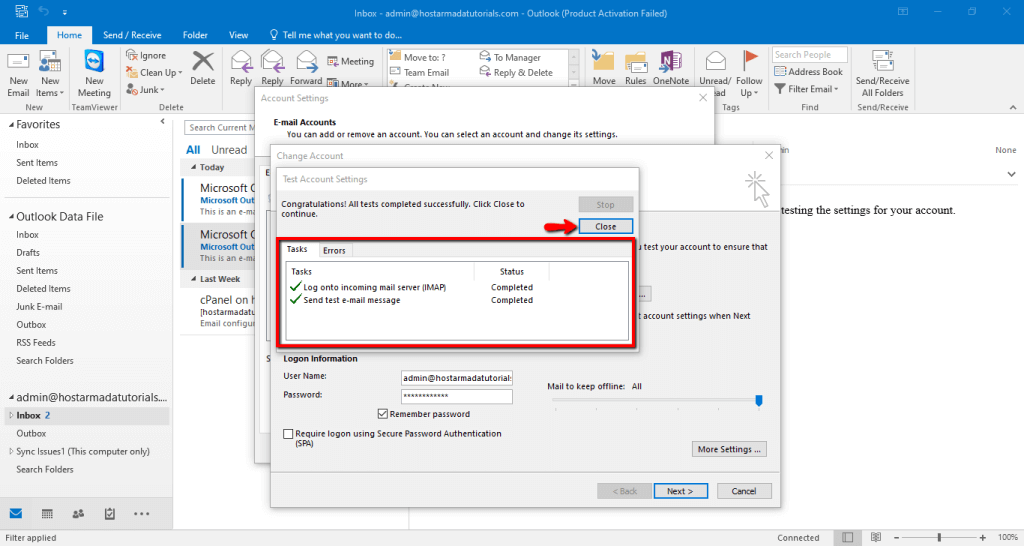
Task: Open the Filter Email dropdown
Action: pos(806,89)
